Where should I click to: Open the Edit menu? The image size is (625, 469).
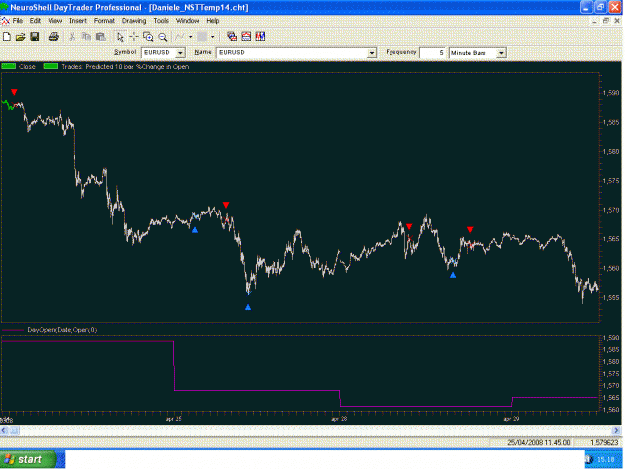[x=35, y=21]
